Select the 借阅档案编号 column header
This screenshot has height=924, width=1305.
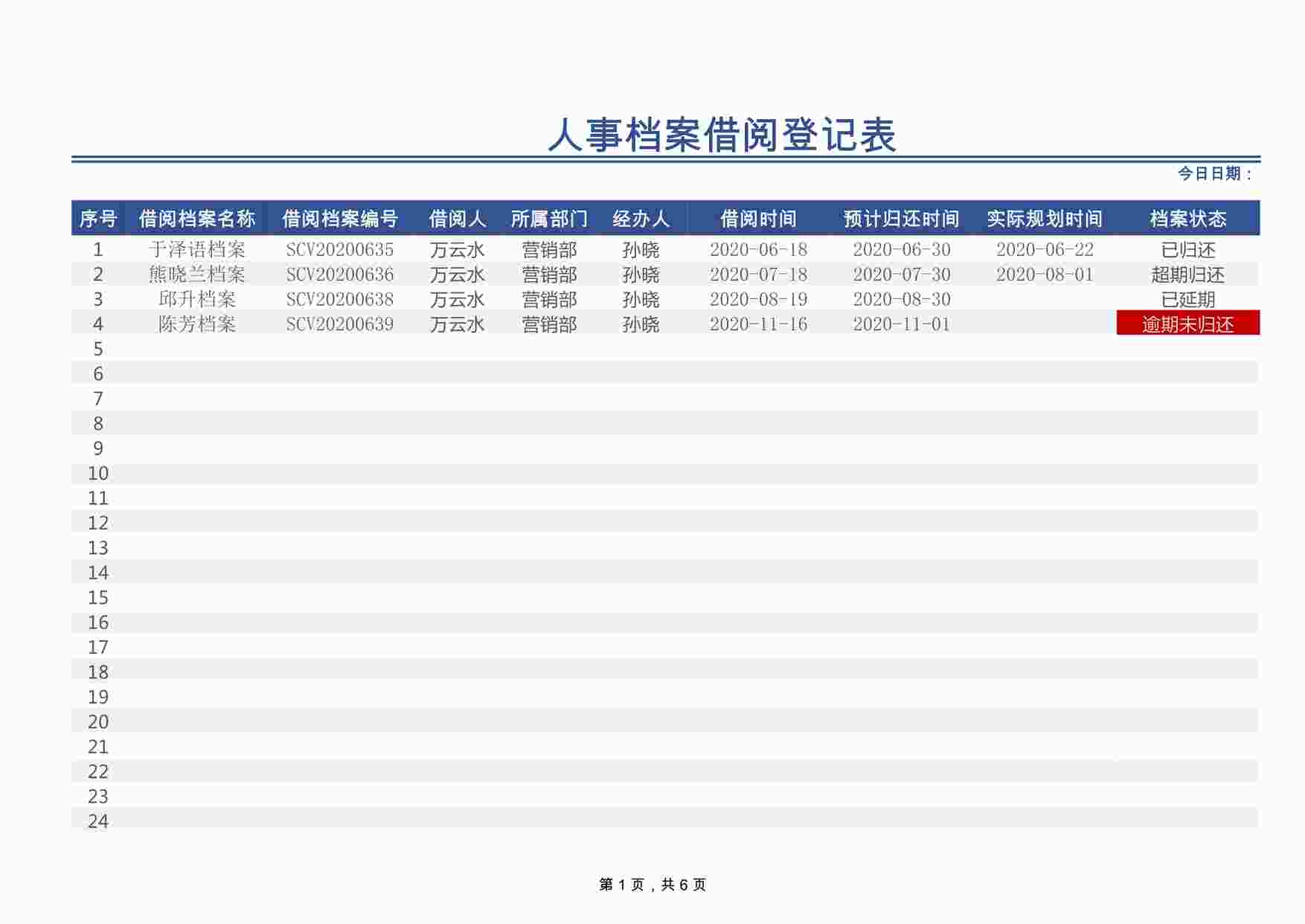click(340, 219)
